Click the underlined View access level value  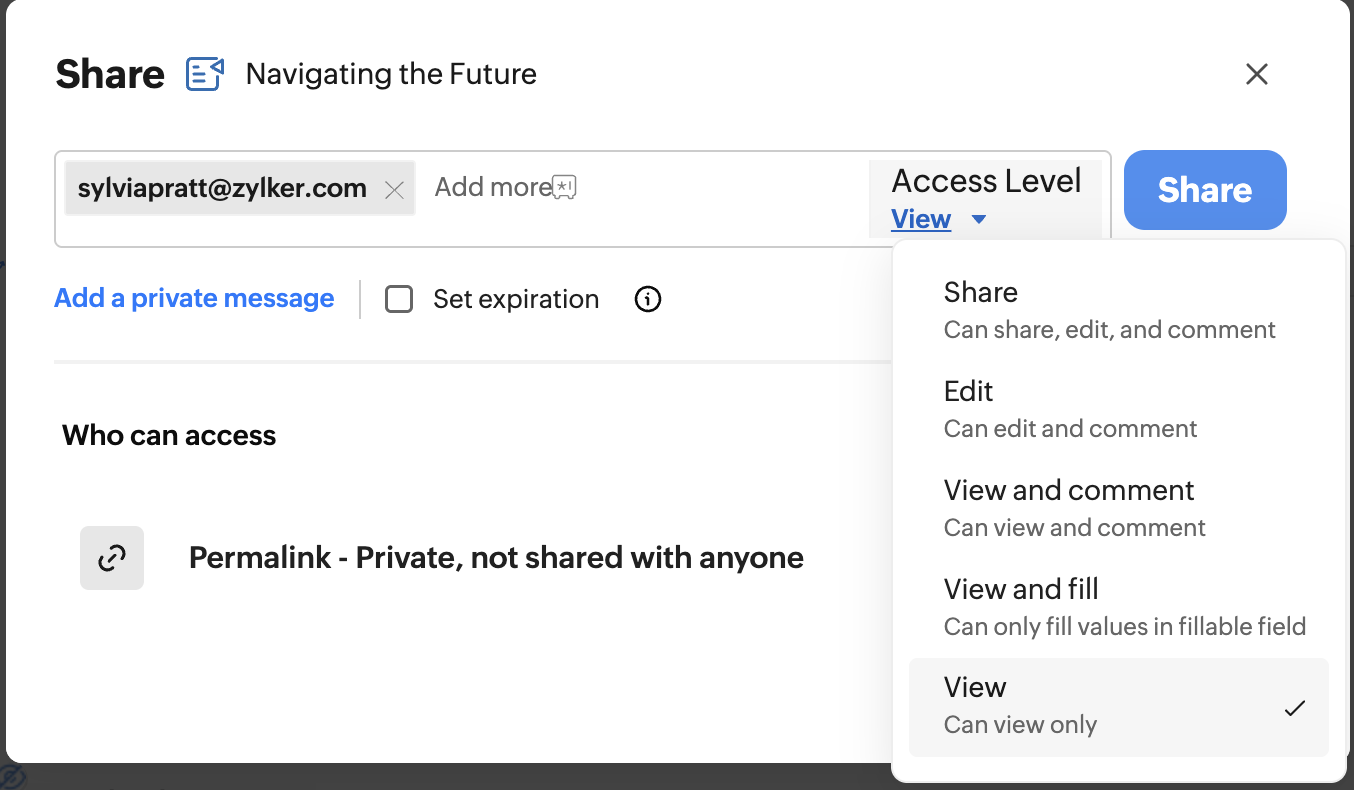(921, 219)
